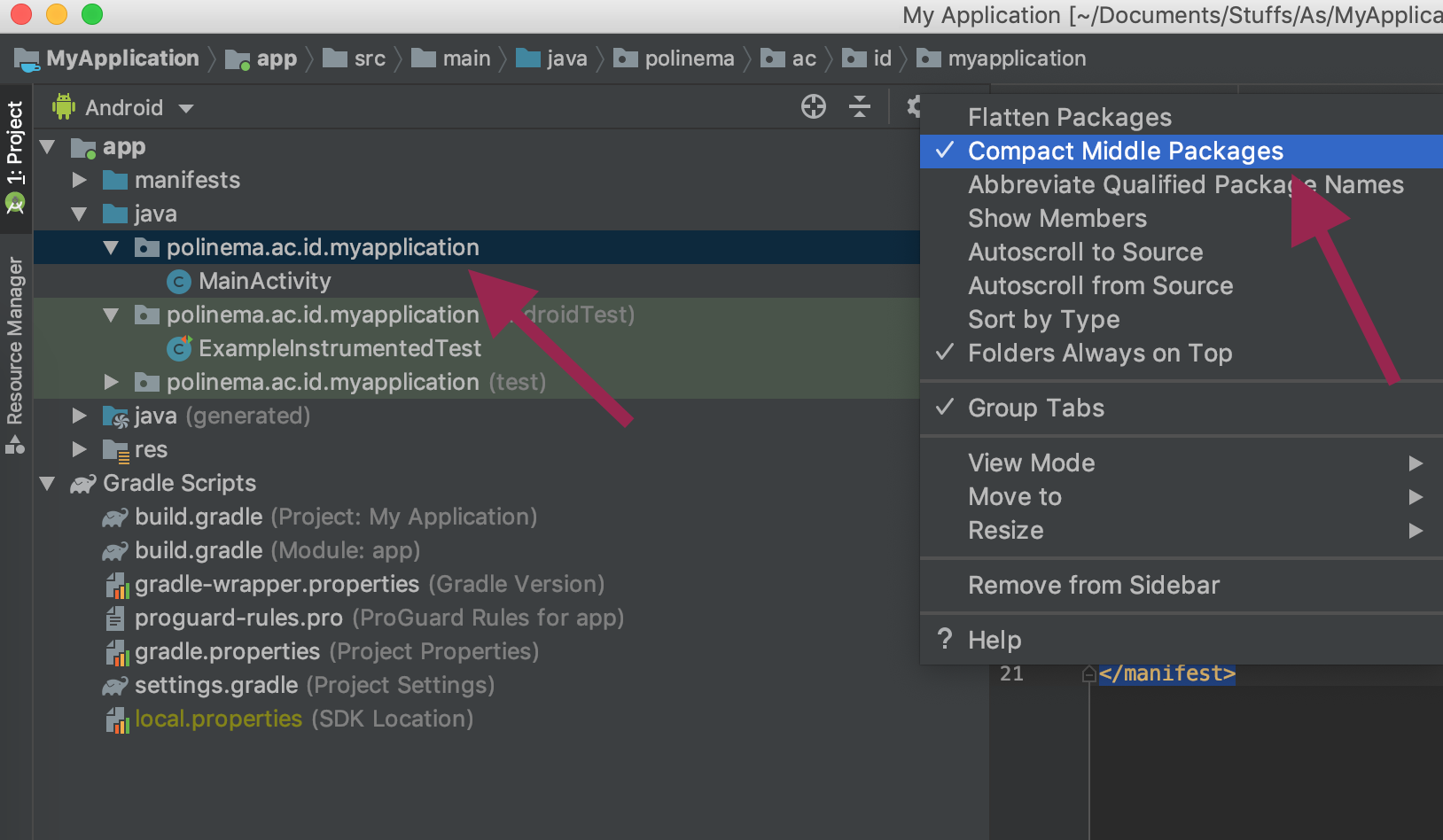This screenshot has height=840, width=1443.
Task: Click the res folder icon
Action: pos(116,450)
